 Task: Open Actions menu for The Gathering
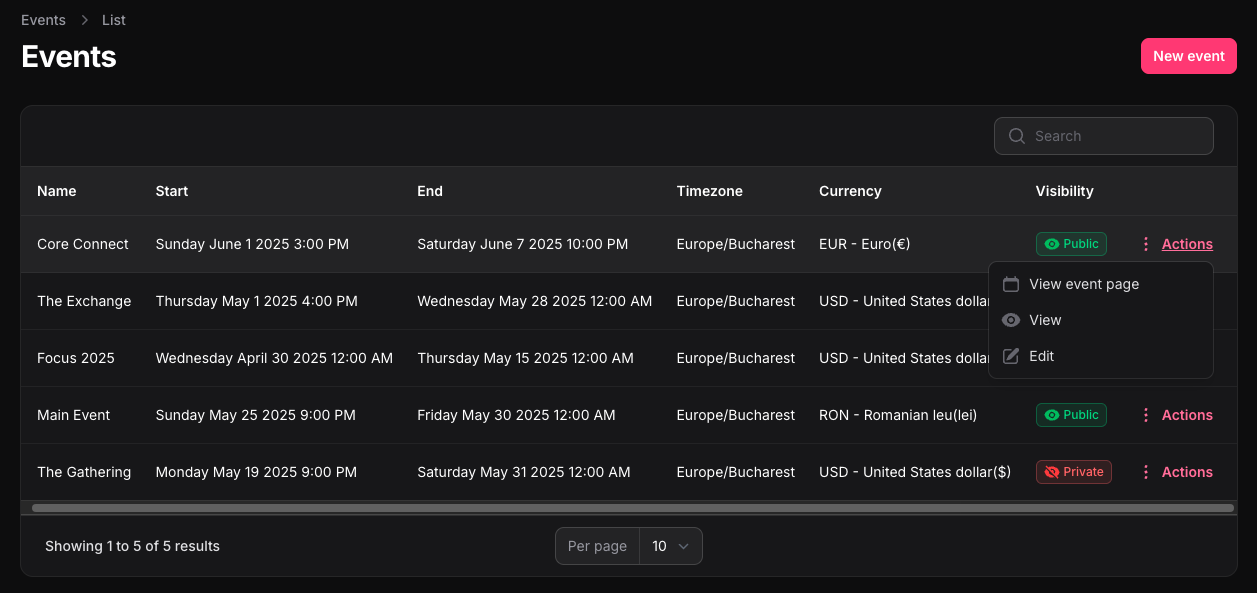coord(1187,472)
